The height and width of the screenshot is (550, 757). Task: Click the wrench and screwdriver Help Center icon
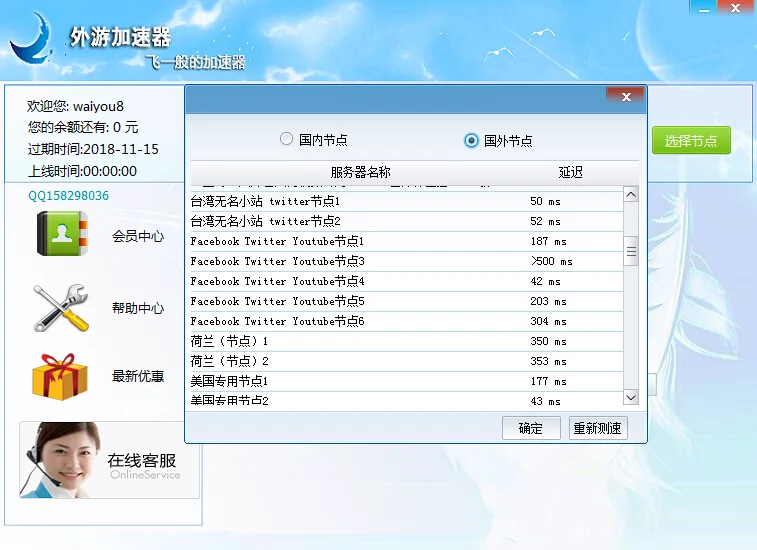(61, 307)
